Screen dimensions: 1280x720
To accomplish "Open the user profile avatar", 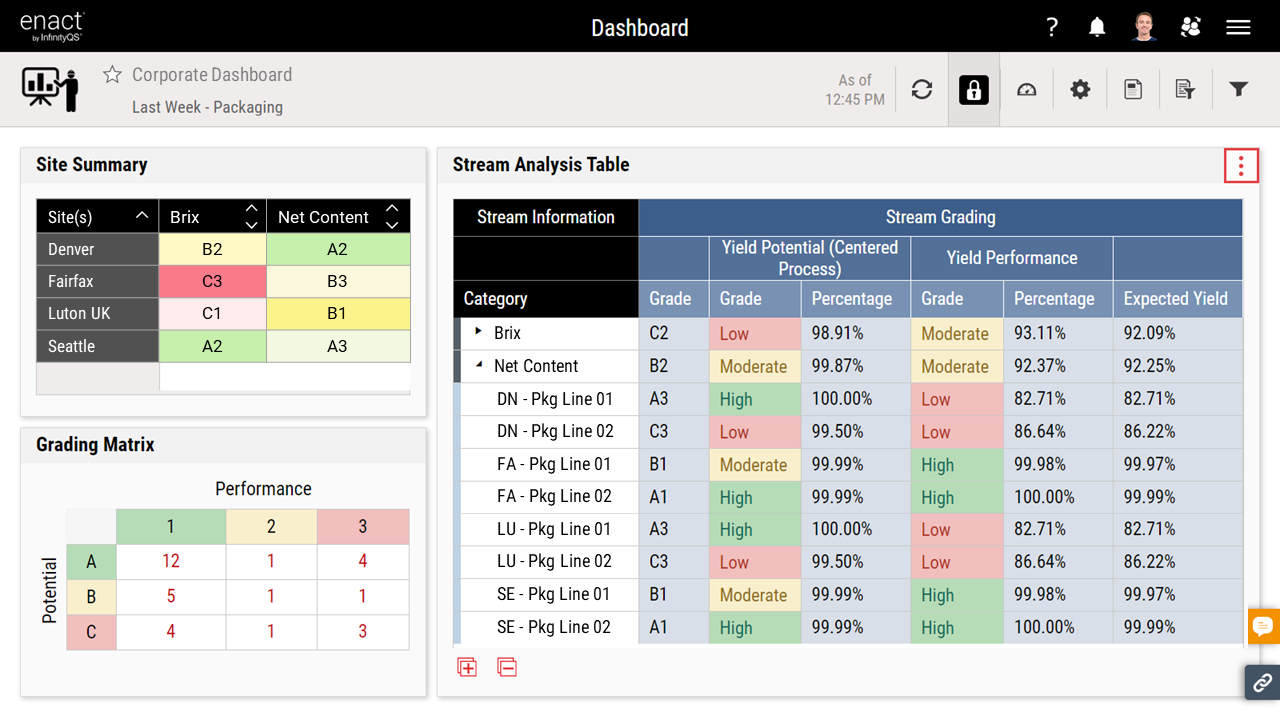I will (x=1144, y=27).
